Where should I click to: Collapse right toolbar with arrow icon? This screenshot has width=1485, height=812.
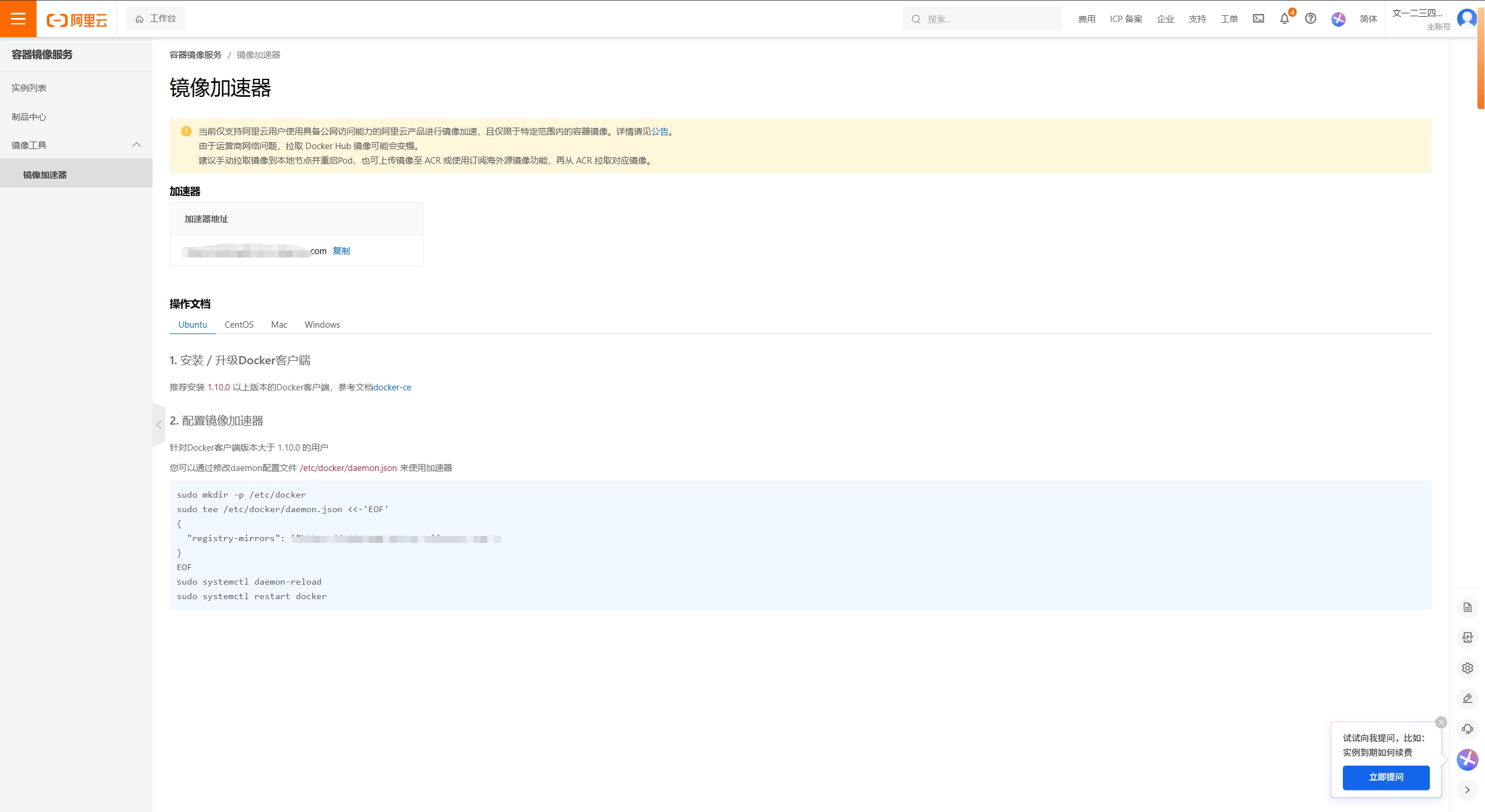point(1468,790)
